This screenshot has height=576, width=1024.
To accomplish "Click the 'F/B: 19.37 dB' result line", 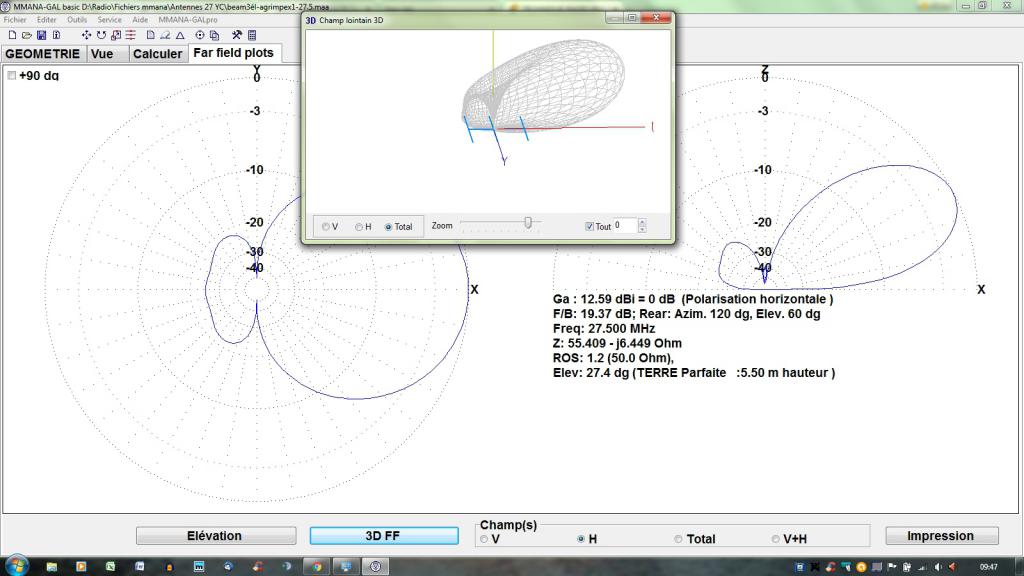I will coord(686,313).
